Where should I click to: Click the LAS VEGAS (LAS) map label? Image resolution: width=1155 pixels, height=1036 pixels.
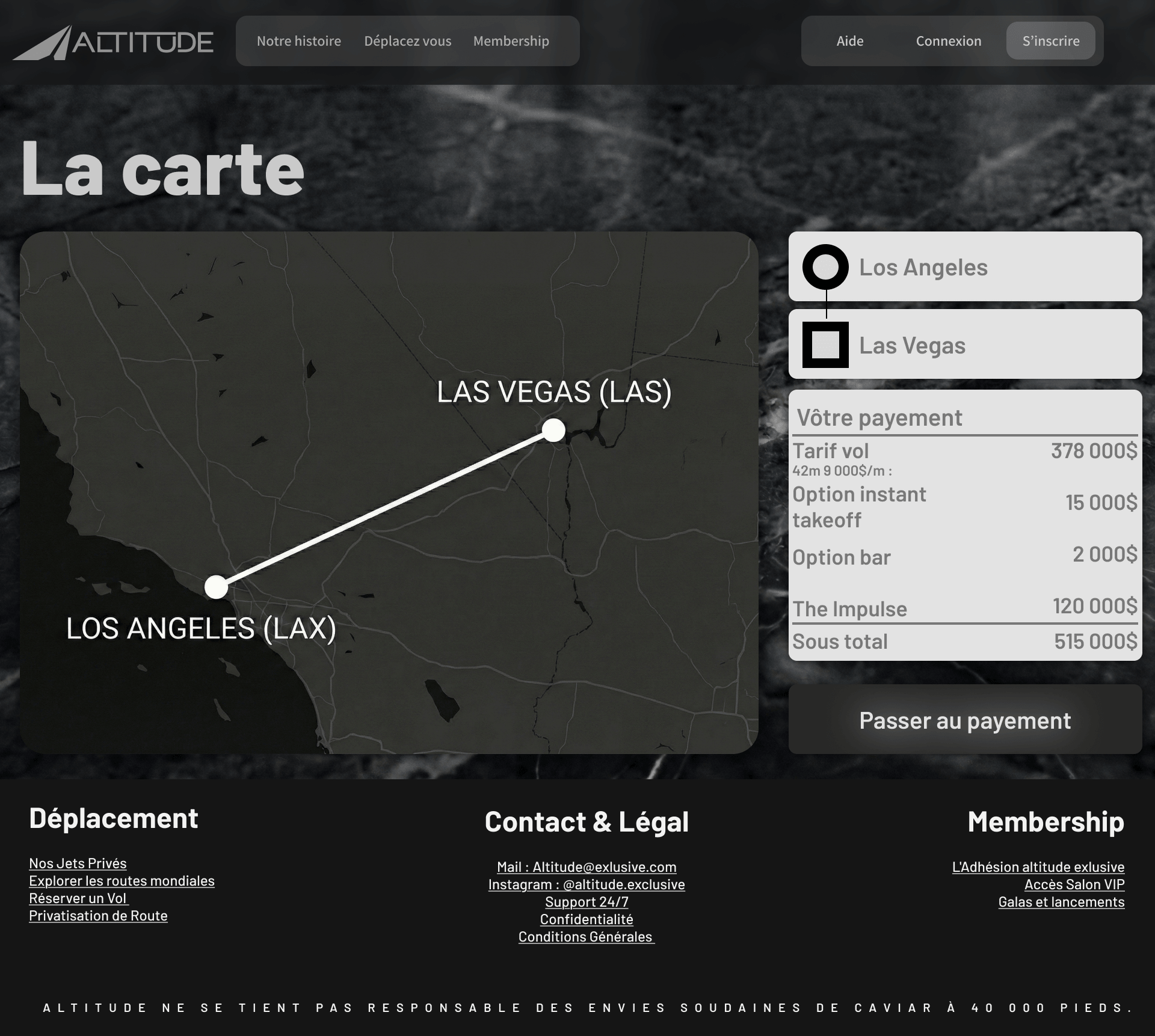tap(554, 392)
